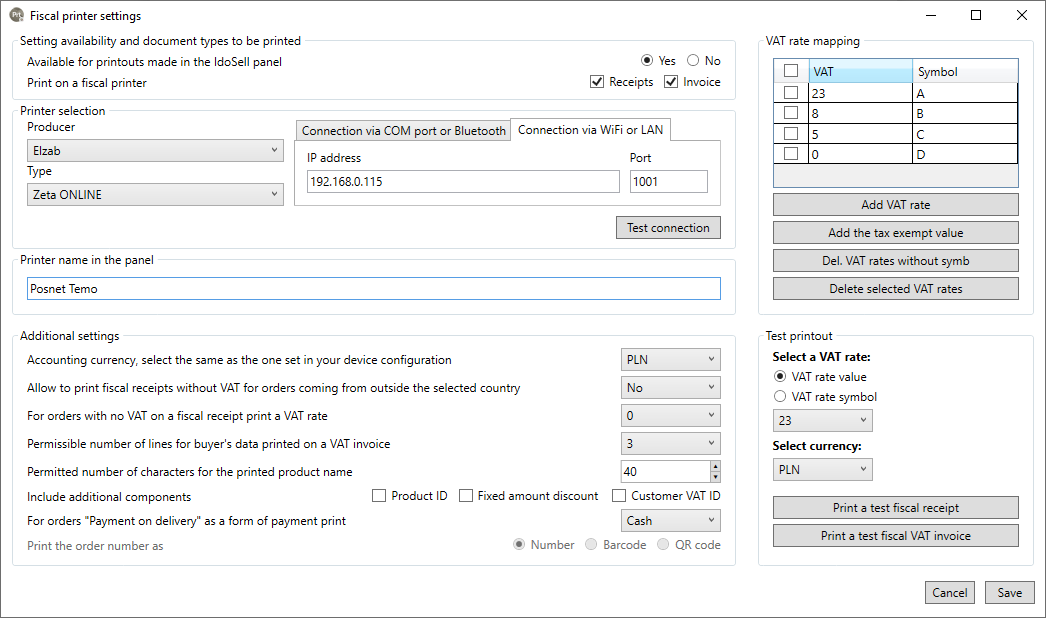
Task: Click the IP address input field
Action: (x=463, y=182)
